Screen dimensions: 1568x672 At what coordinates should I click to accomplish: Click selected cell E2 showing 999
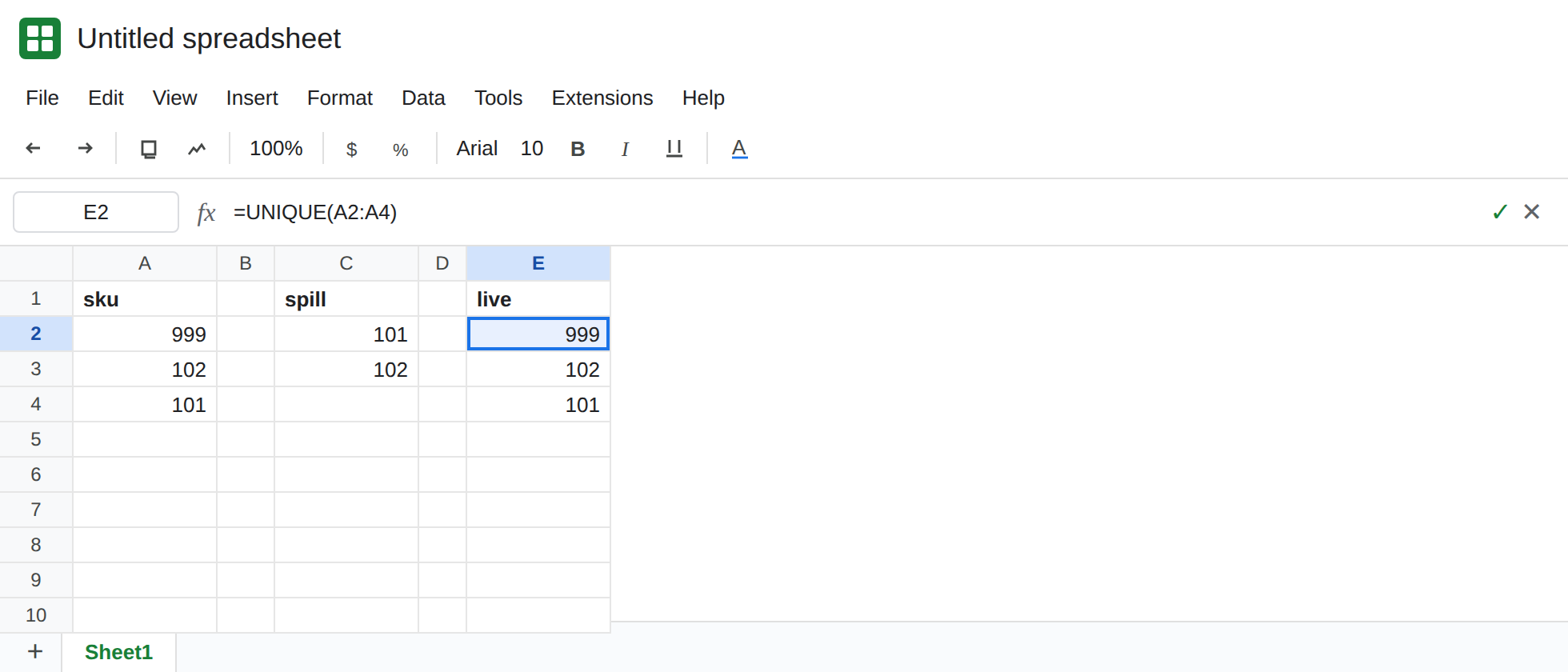click(x=538, y=334)
